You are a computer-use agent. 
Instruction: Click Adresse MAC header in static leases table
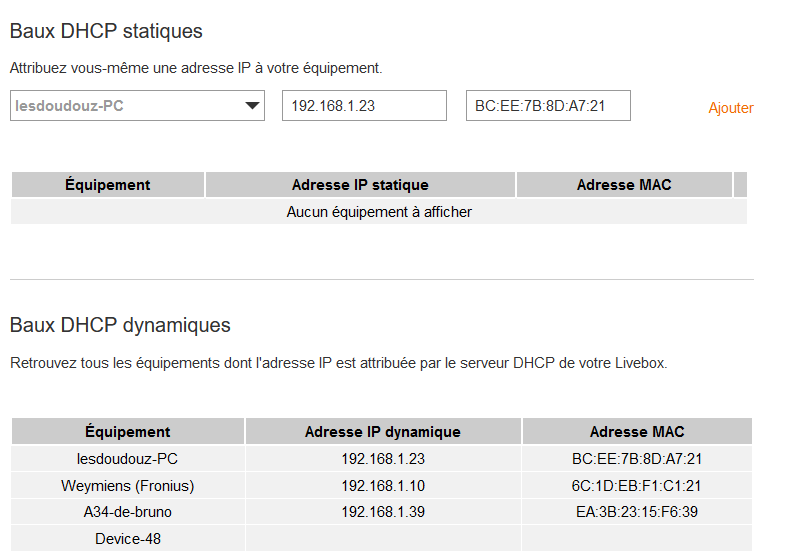[x=624, y=185]
